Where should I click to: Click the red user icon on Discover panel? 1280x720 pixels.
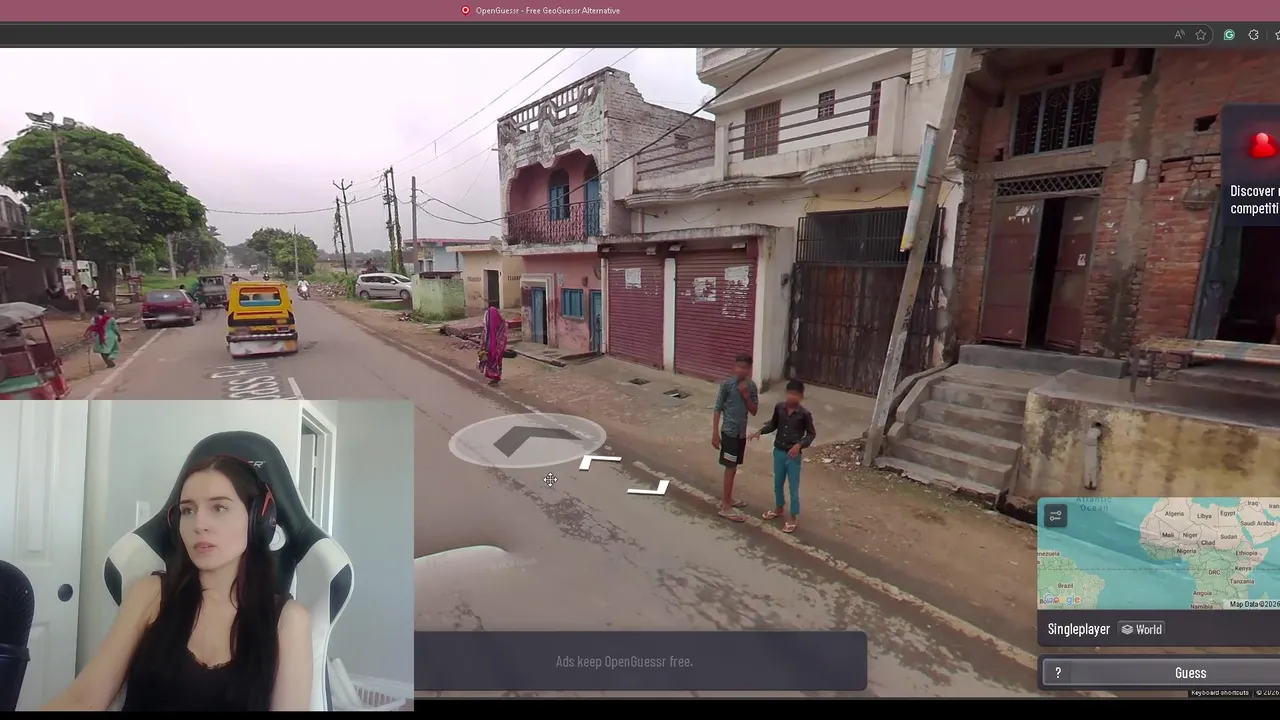click(x=1264, y=146)
